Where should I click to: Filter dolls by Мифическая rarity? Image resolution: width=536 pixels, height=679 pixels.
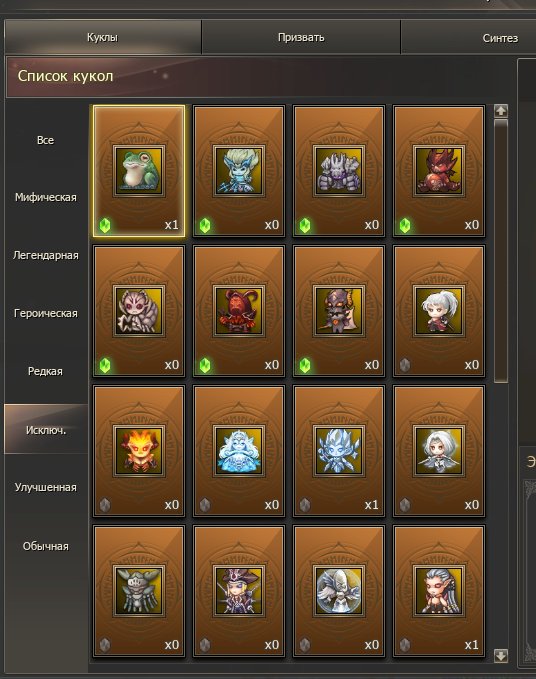coord(46,197)
